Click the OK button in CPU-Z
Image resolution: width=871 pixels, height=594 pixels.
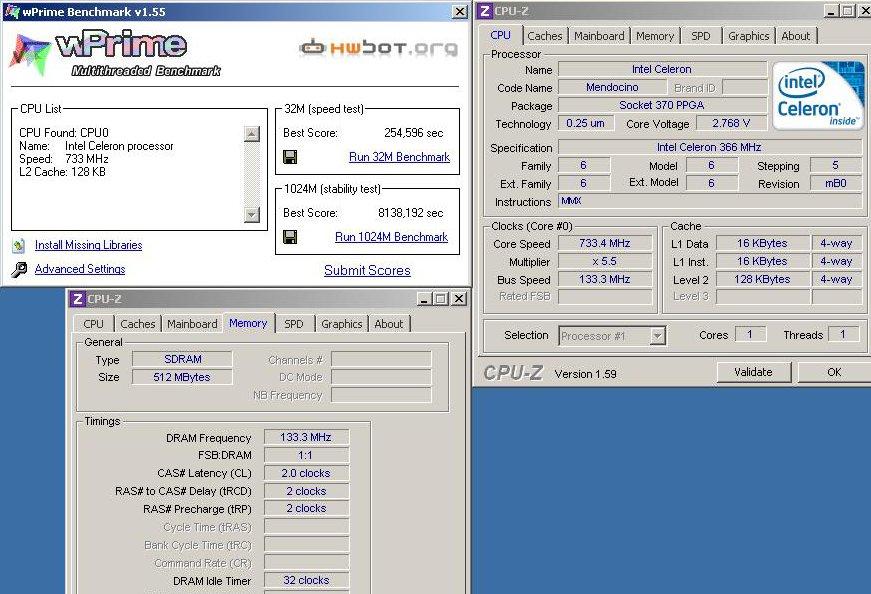834,372
